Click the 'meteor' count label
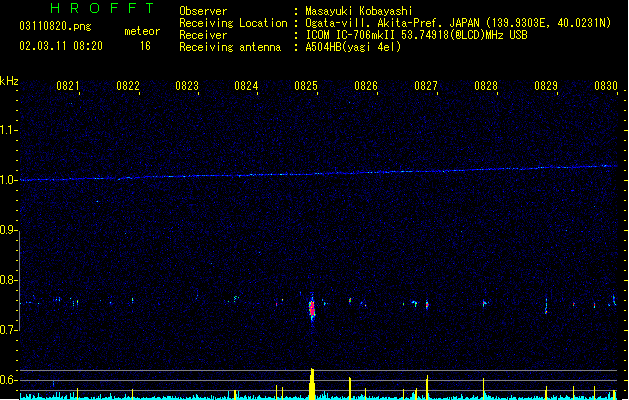Image resolution: width=629 pixels, height=400 pixels. point(142,31)
